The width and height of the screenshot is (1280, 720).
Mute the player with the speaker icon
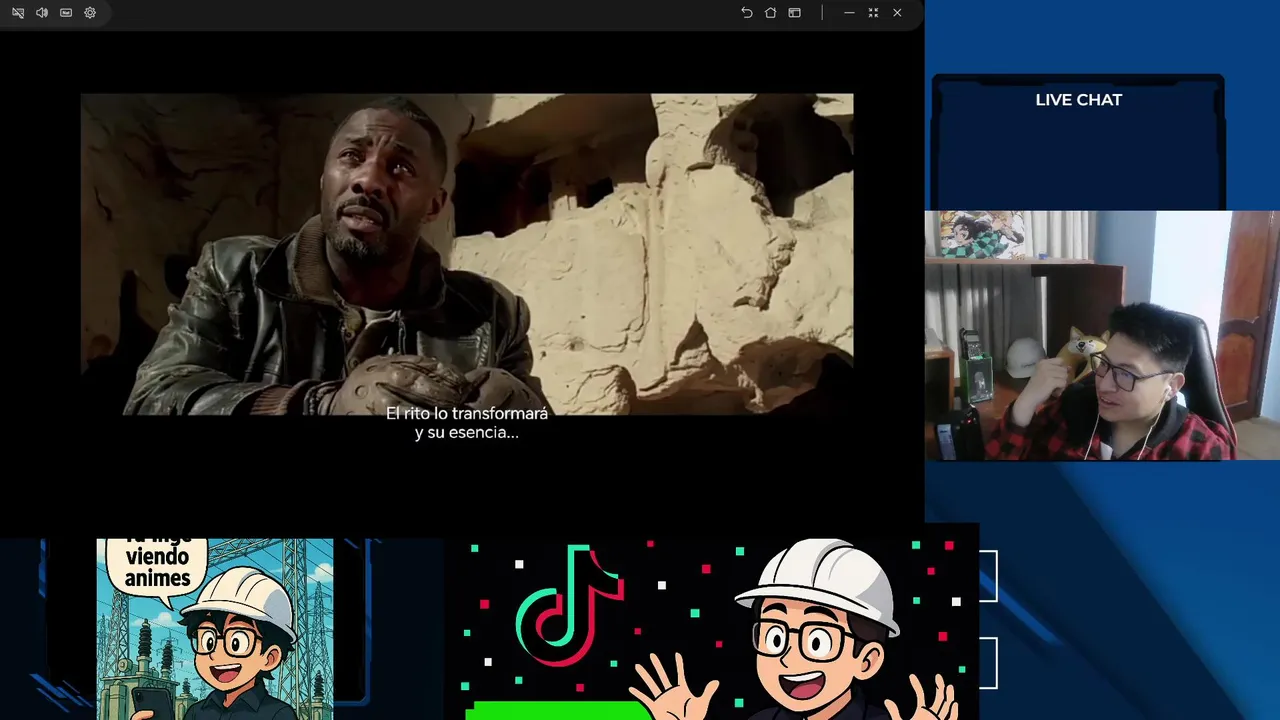click(42, 13)
